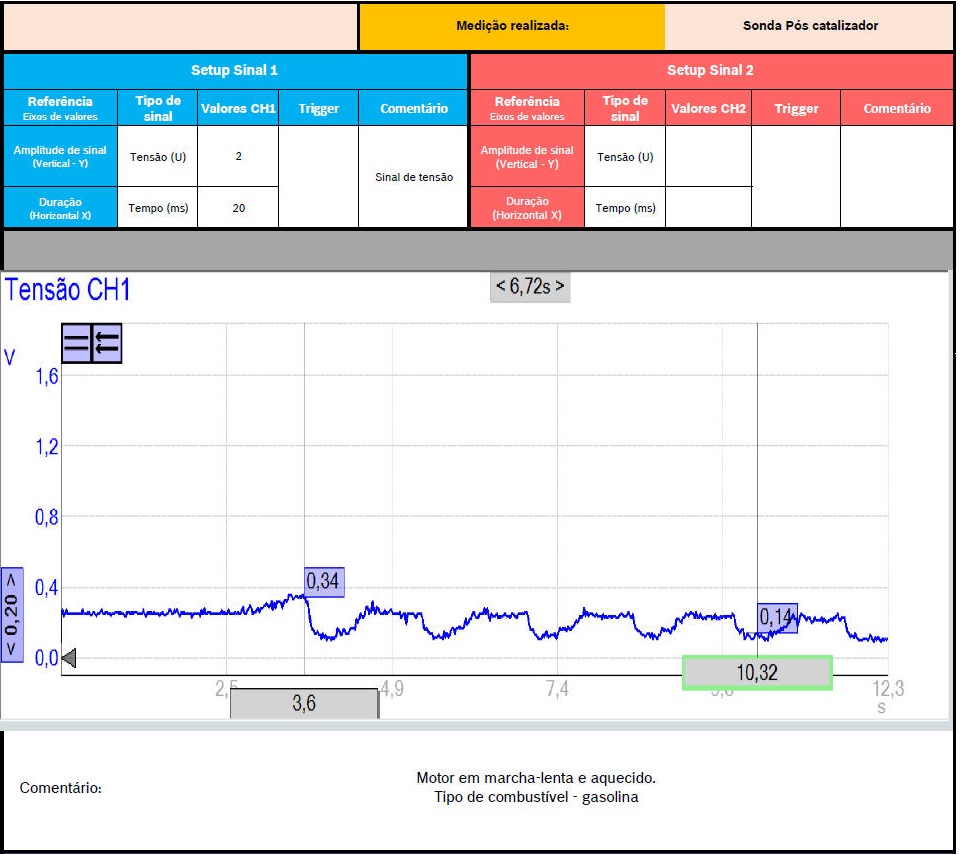
Task: Click the Sinal de tensão comment cell
Action: tap(414, 177)
